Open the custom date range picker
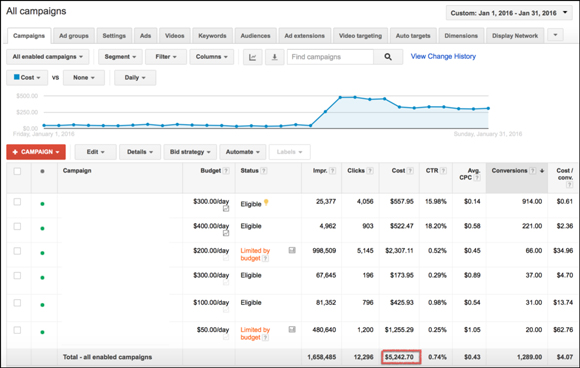Image resolution: width=580 pixels, height=368 pixels. pos(509,13)
